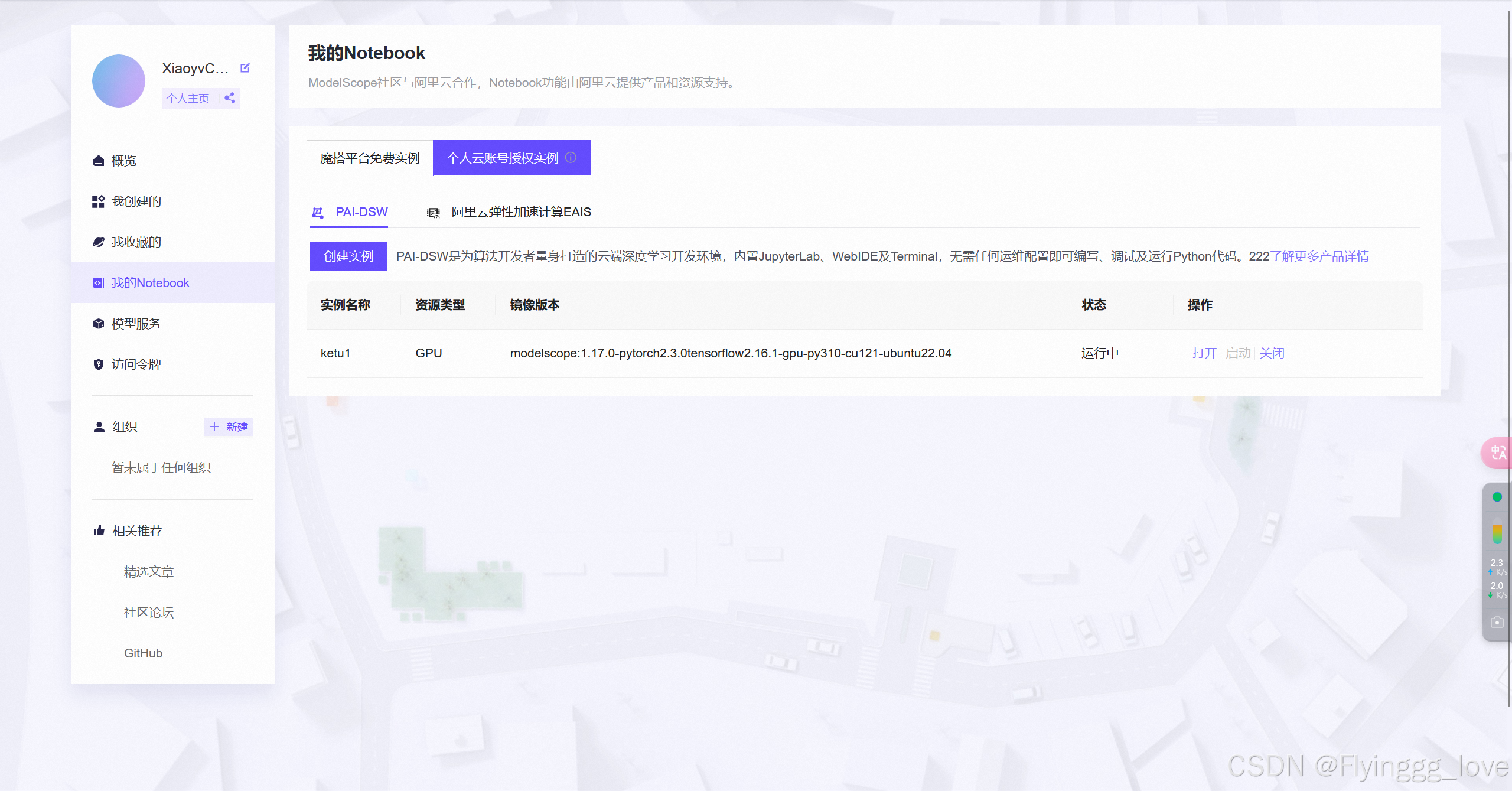Click the 概览 home icon
The height and width of the screenshot is (791, 1512).
click(x=99, y=161)
